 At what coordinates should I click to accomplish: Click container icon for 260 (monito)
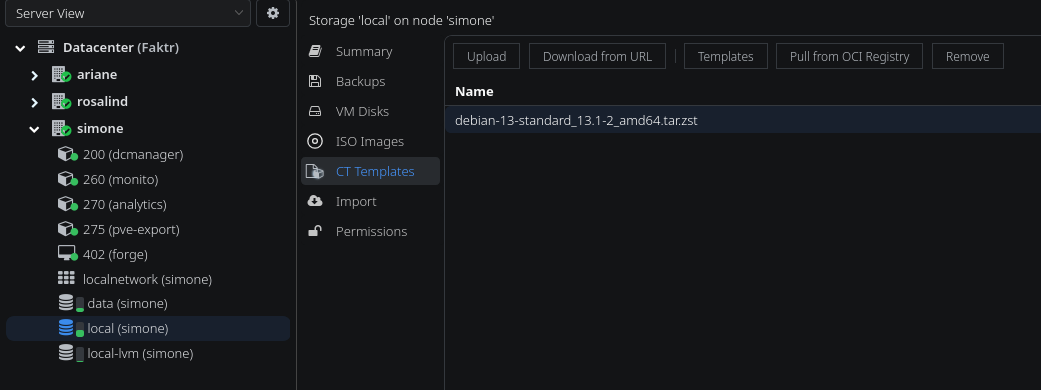67,179
